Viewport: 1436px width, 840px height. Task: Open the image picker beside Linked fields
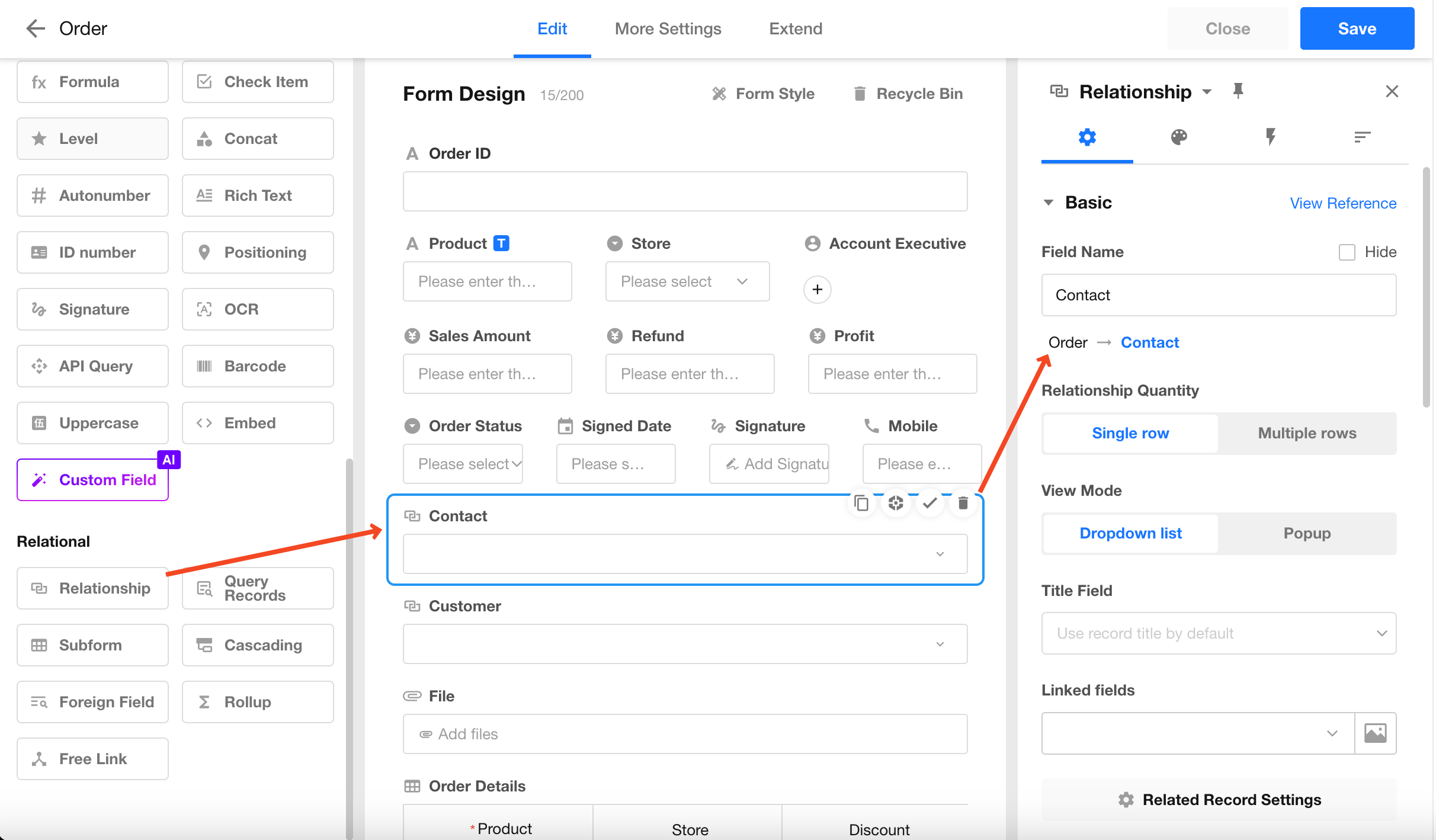pos(1376,733)
